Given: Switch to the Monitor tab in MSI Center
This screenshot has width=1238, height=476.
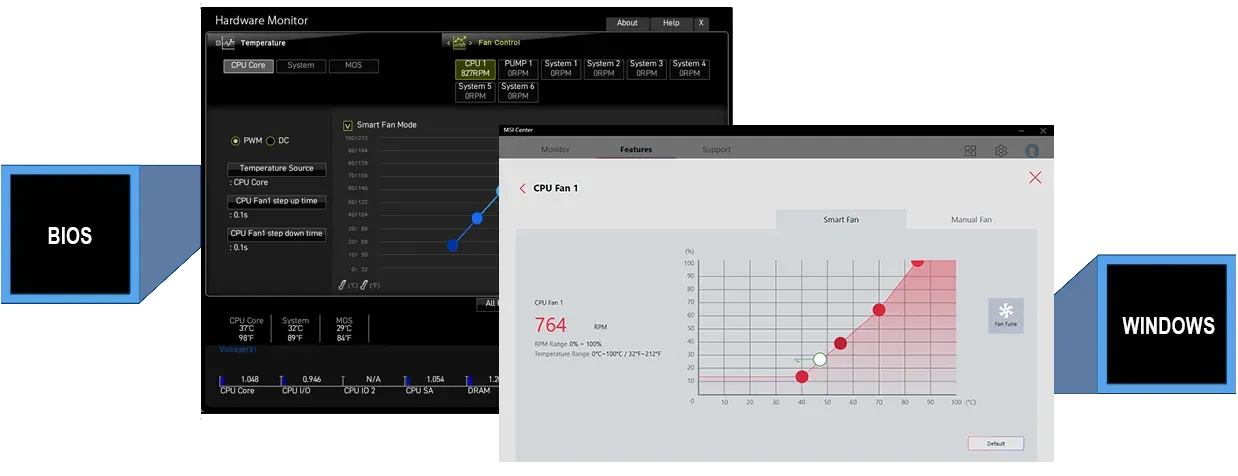Looking at the screenshot, I should (x=555, y=150).
